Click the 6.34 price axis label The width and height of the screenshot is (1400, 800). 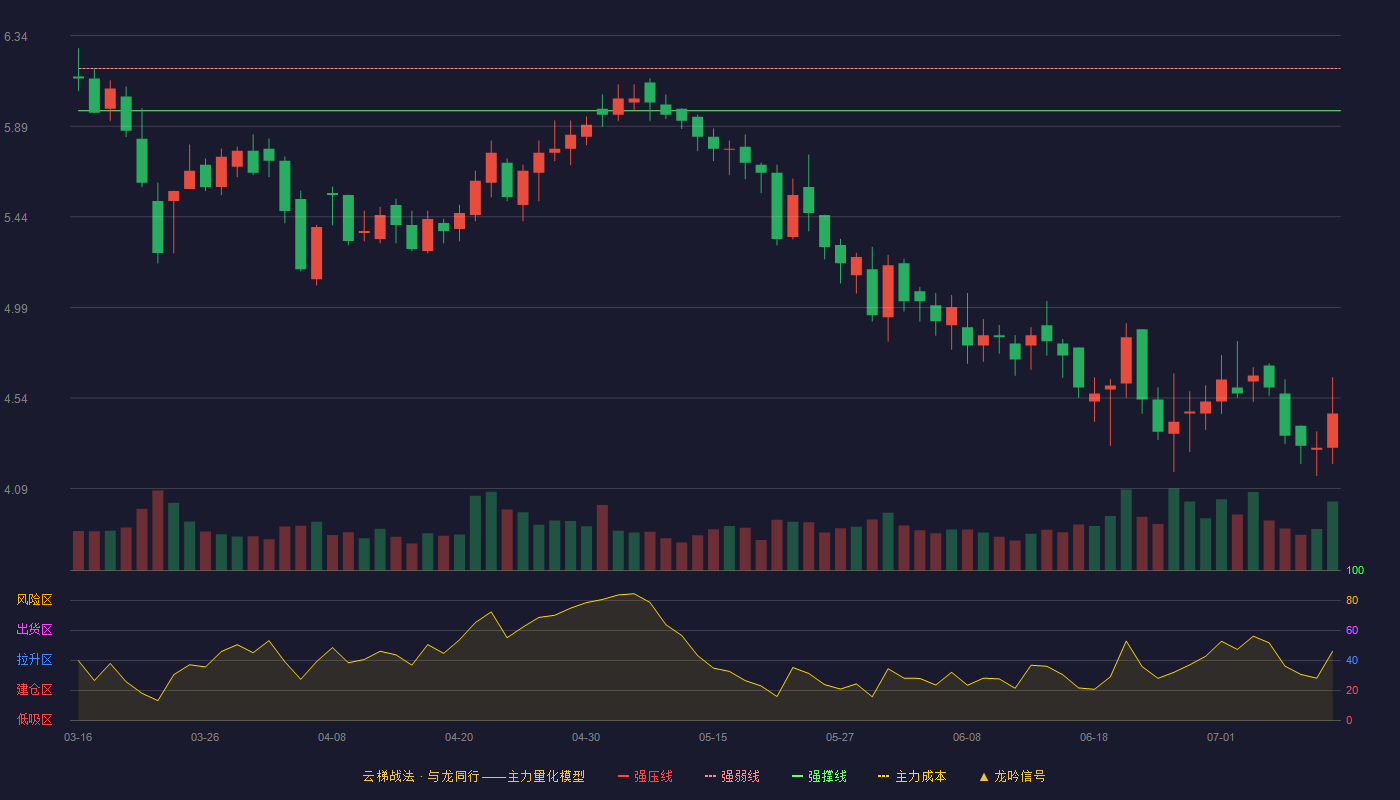click(16, 37)
